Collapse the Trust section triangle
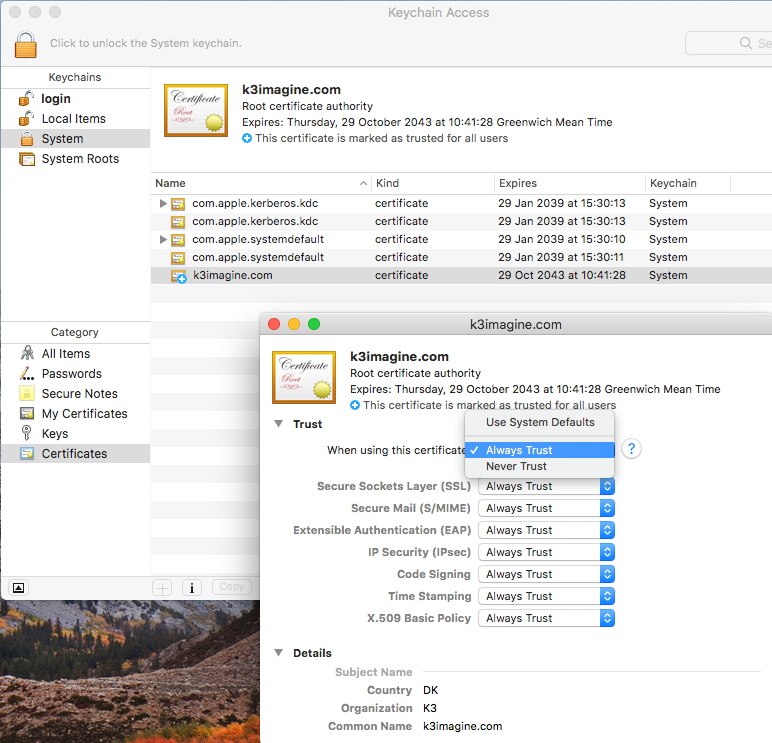772x743 pixels. 279,424
